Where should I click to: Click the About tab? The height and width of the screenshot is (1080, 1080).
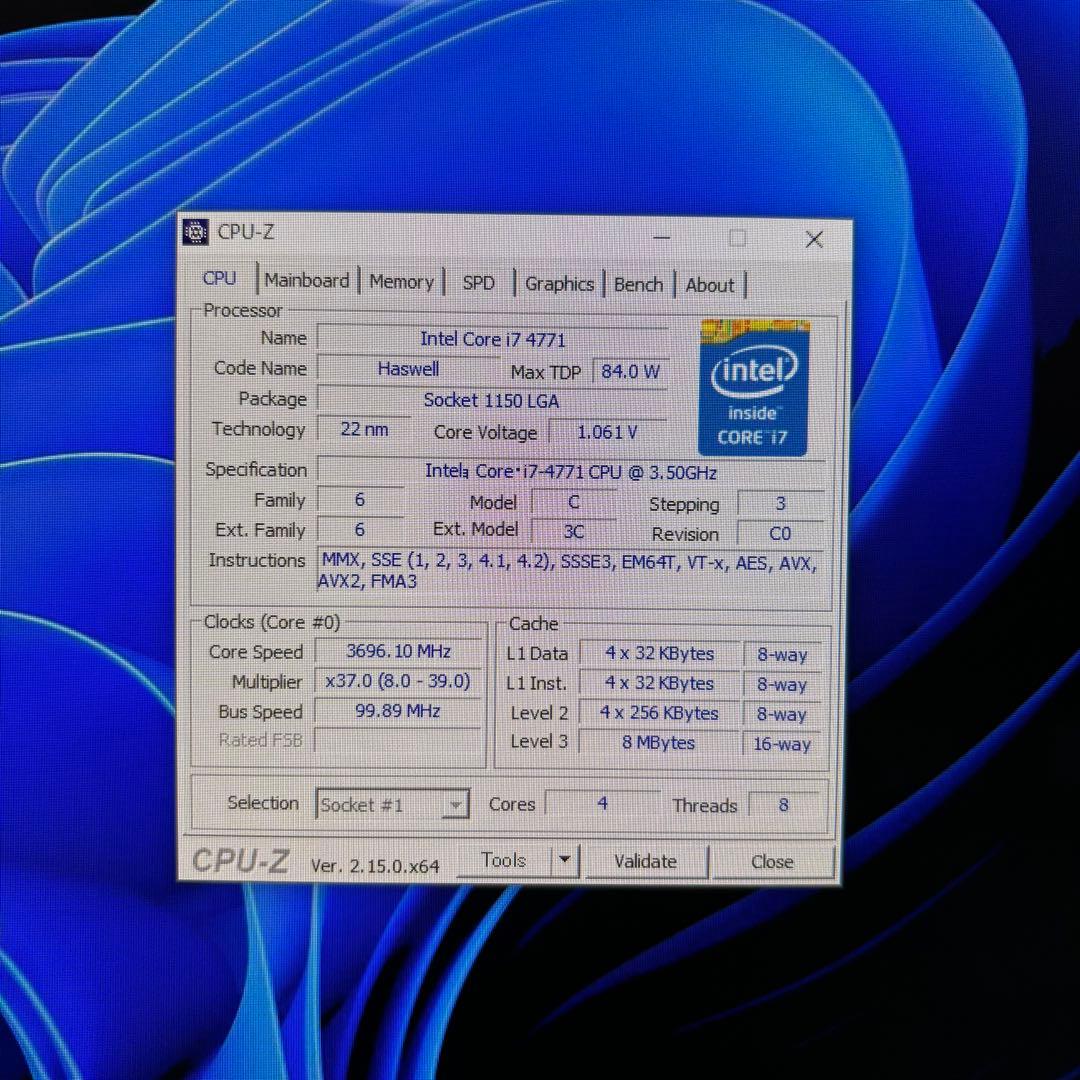(x=709, y=285)
